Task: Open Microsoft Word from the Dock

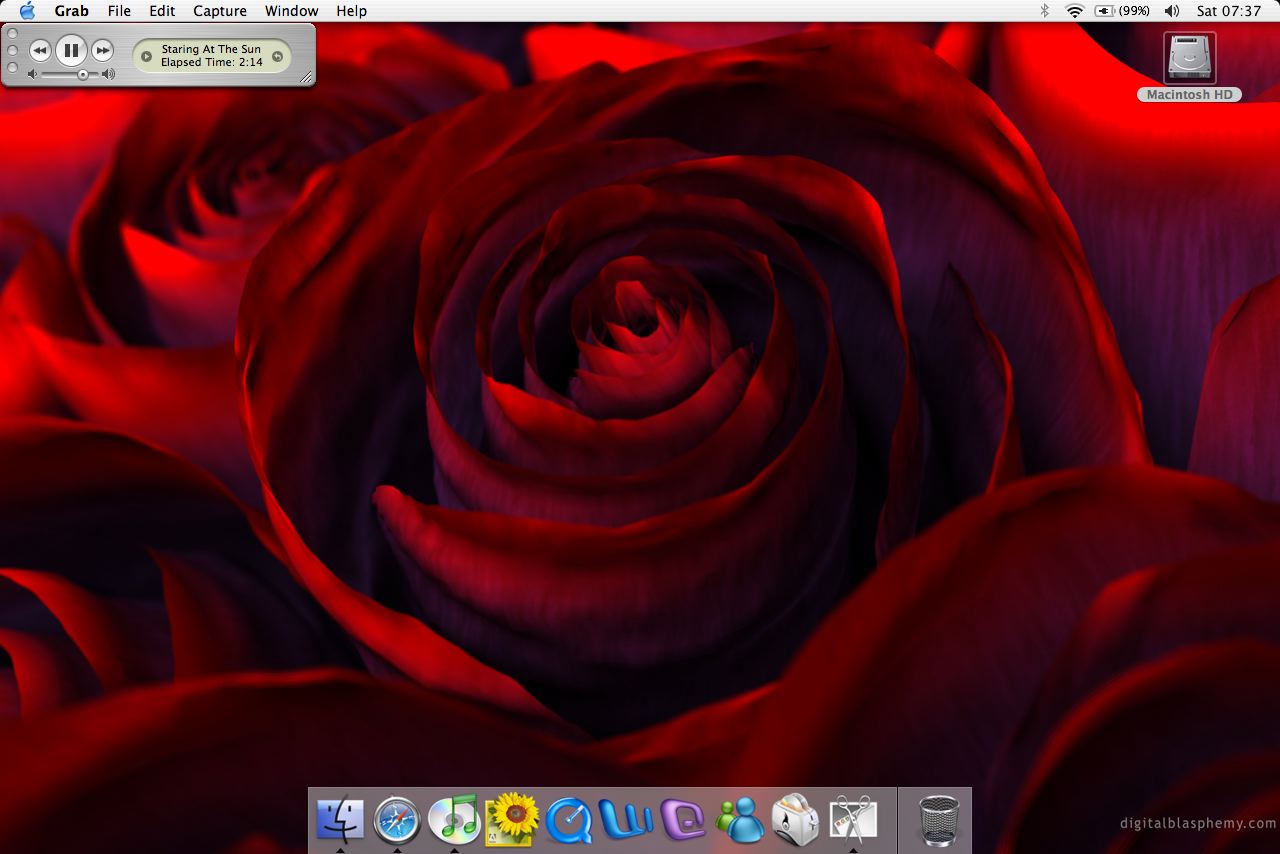Action: (x=626, y=820)
